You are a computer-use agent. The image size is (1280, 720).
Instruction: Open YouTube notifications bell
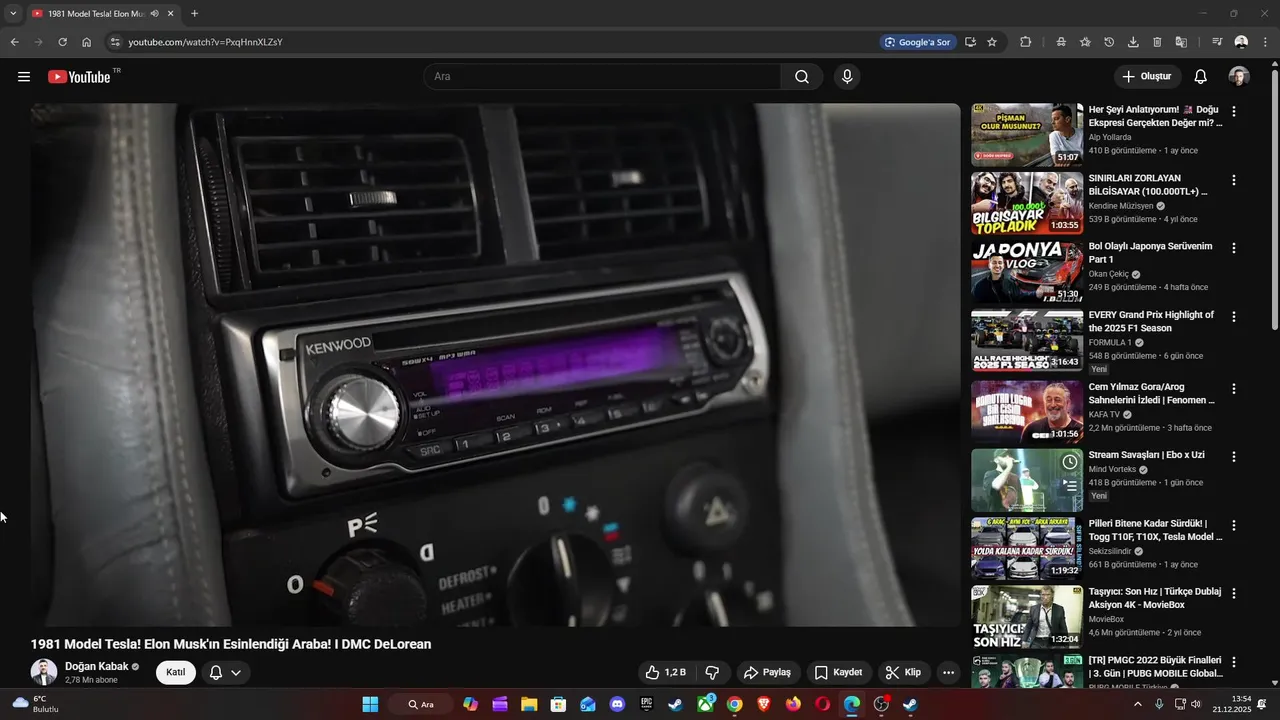tap(1201, 77)
